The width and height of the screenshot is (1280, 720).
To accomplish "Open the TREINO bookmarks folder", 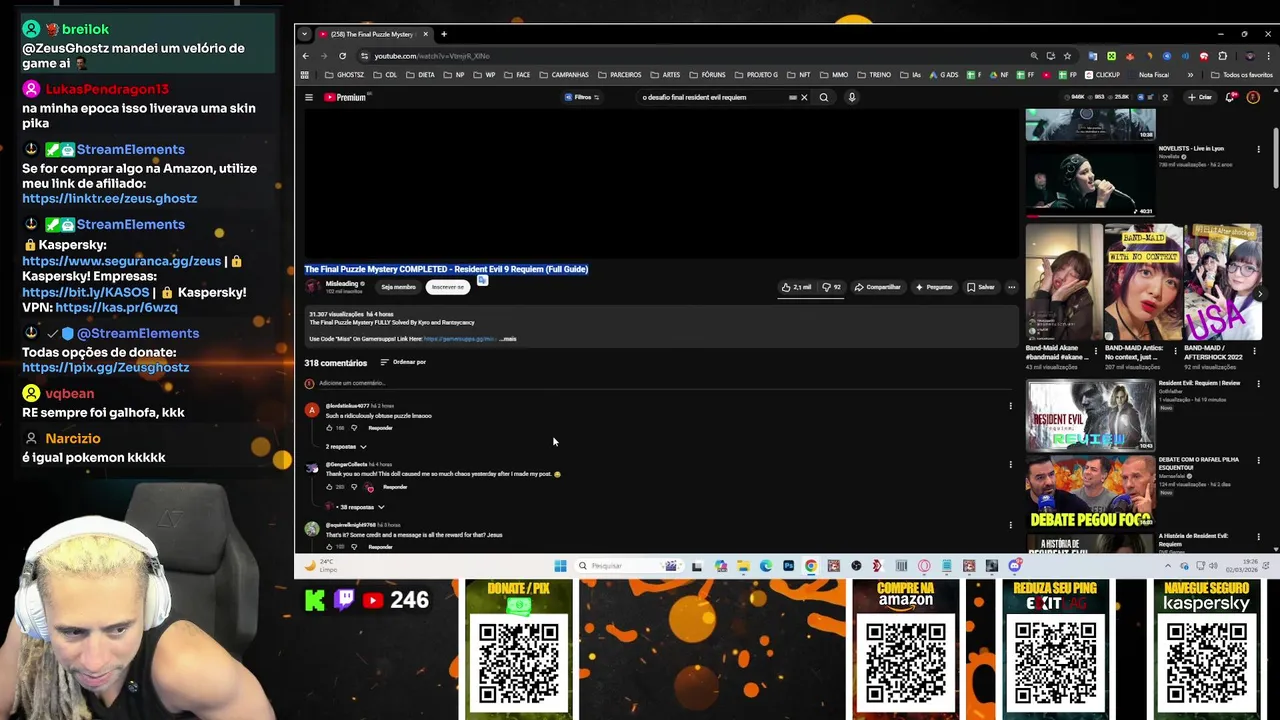I will click(874, 75).
